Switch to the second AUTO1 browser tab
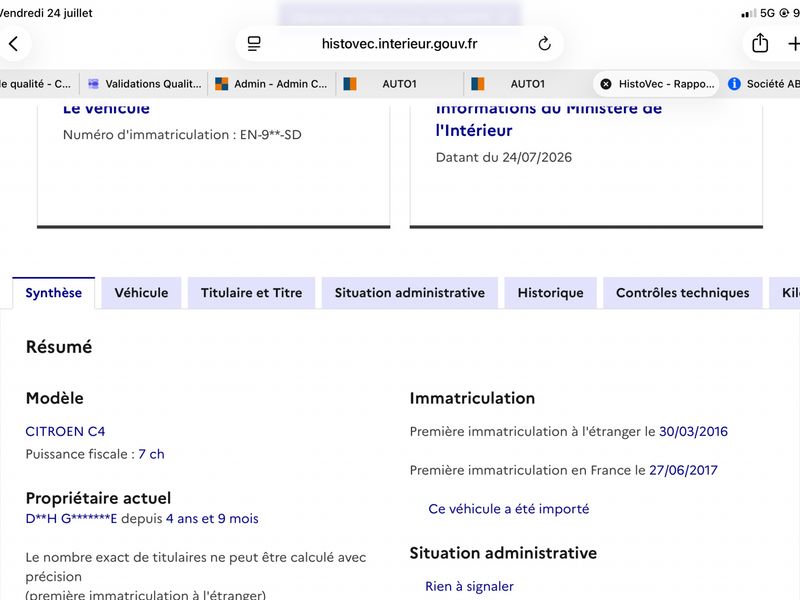 528,84
